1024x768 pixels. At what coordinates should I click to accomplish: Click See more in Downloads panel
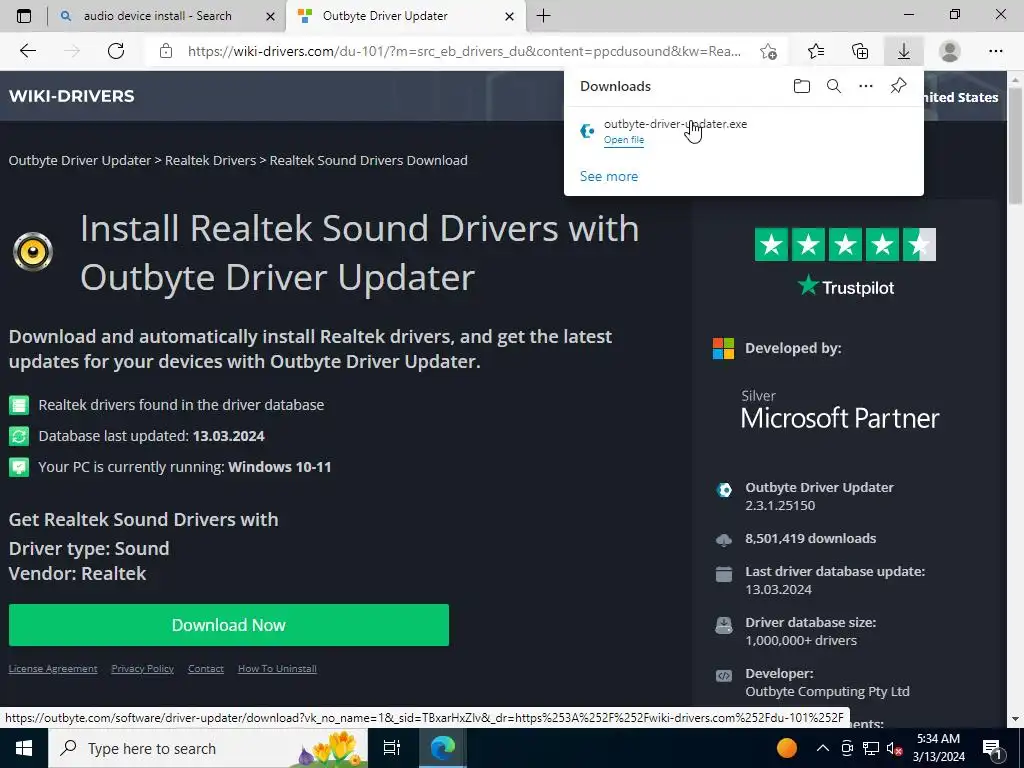pos(609,176)
